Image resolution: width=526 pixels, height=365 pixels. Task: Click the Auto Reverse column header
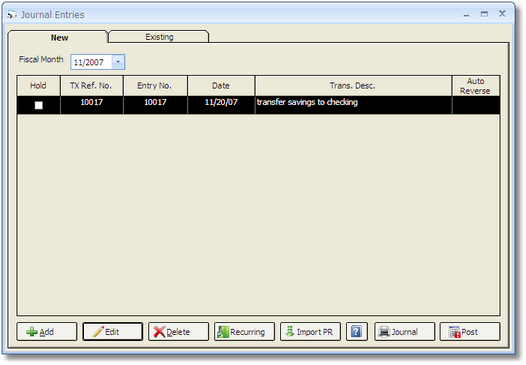(476, 86)
